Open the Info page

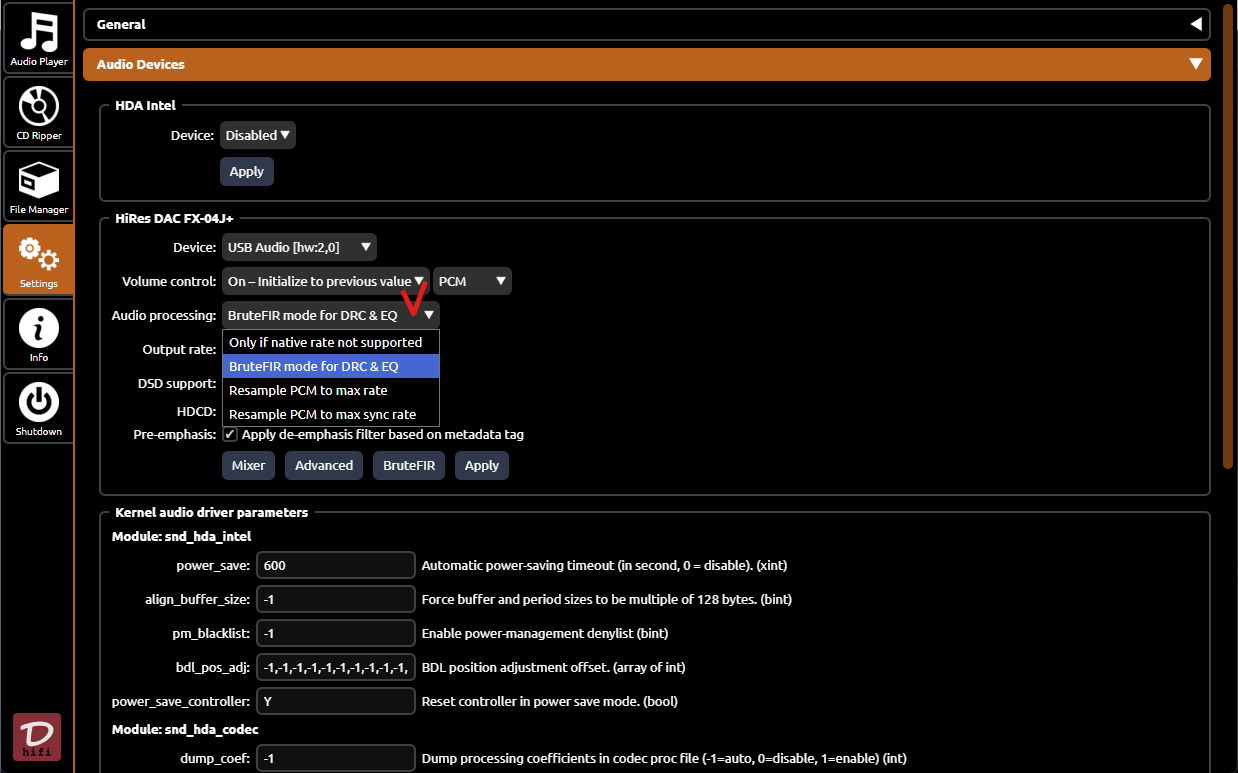click(x=38, y=334)
